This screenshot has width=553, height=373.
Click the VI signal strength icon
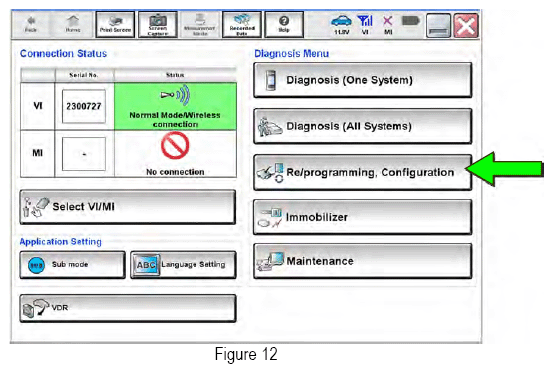point(365,25)
